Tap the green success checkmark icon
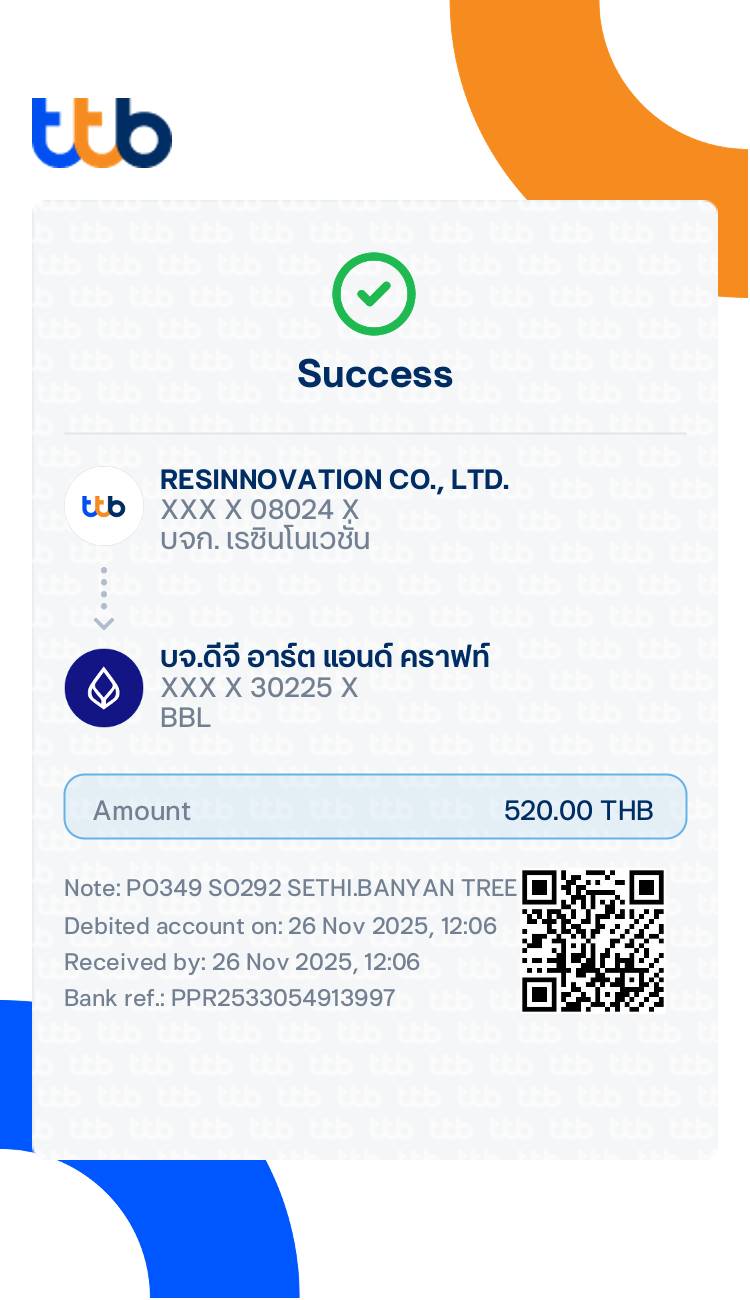The height and width of the screenshot is (1300, 750). pos(374,293)
